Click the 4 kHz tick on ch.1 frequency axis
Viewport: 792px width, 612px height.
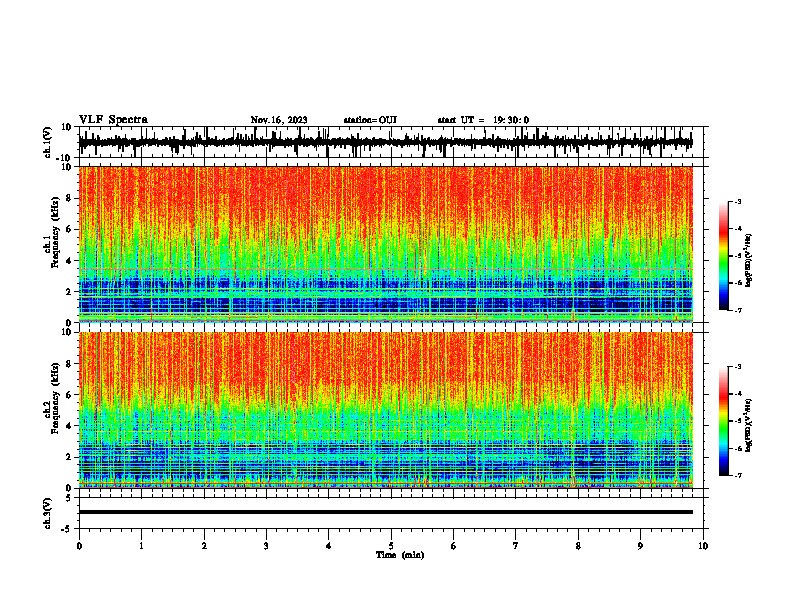pos(70,261)
